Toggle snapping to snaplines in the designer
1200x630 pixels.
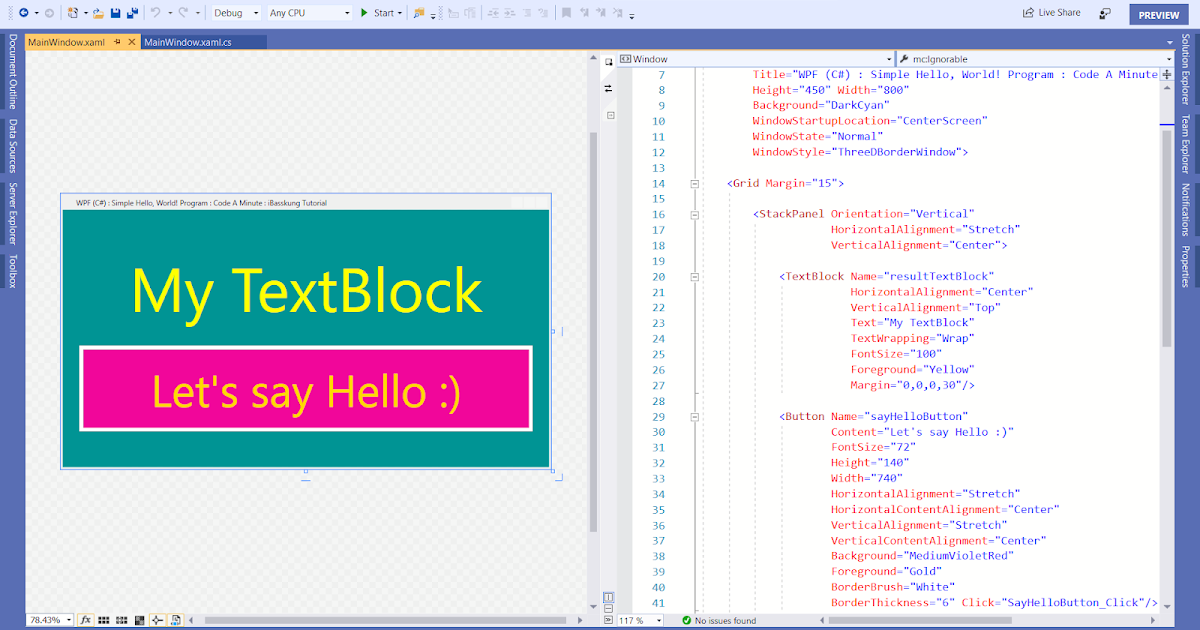156,620
